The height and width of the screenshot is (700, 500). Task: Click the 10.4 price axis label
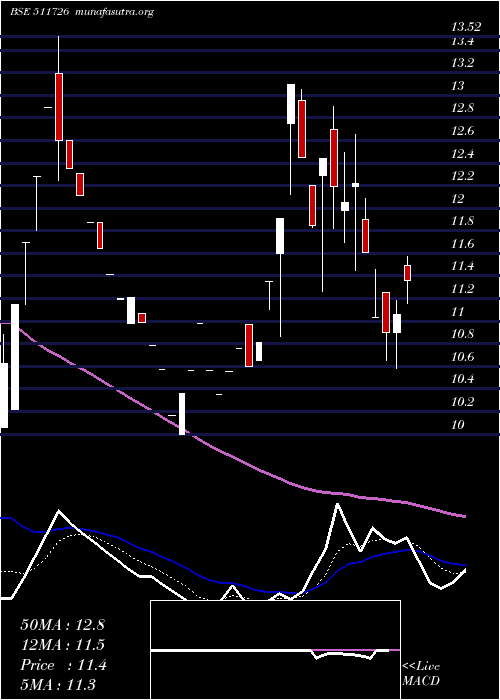point(462,379)
